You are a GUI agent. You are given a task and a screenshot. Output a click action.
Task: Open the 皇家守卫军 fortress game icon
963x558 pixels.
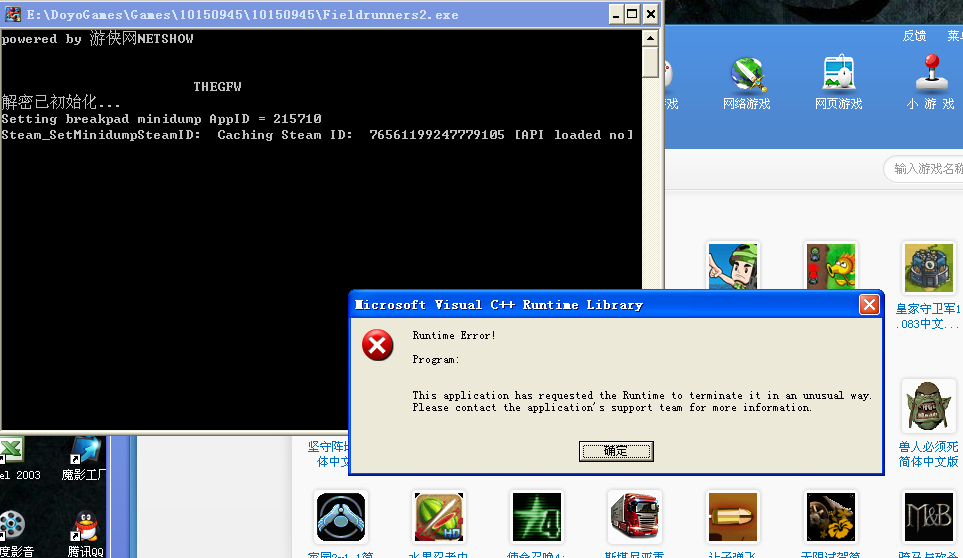point(929,268)
